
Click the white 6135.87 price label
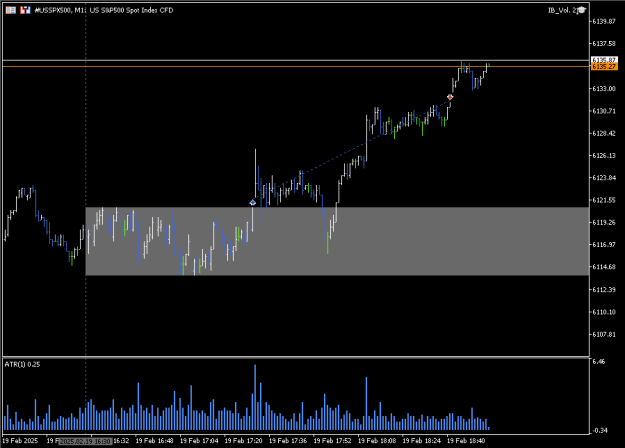pyautogui.click(x=604, y=60)
